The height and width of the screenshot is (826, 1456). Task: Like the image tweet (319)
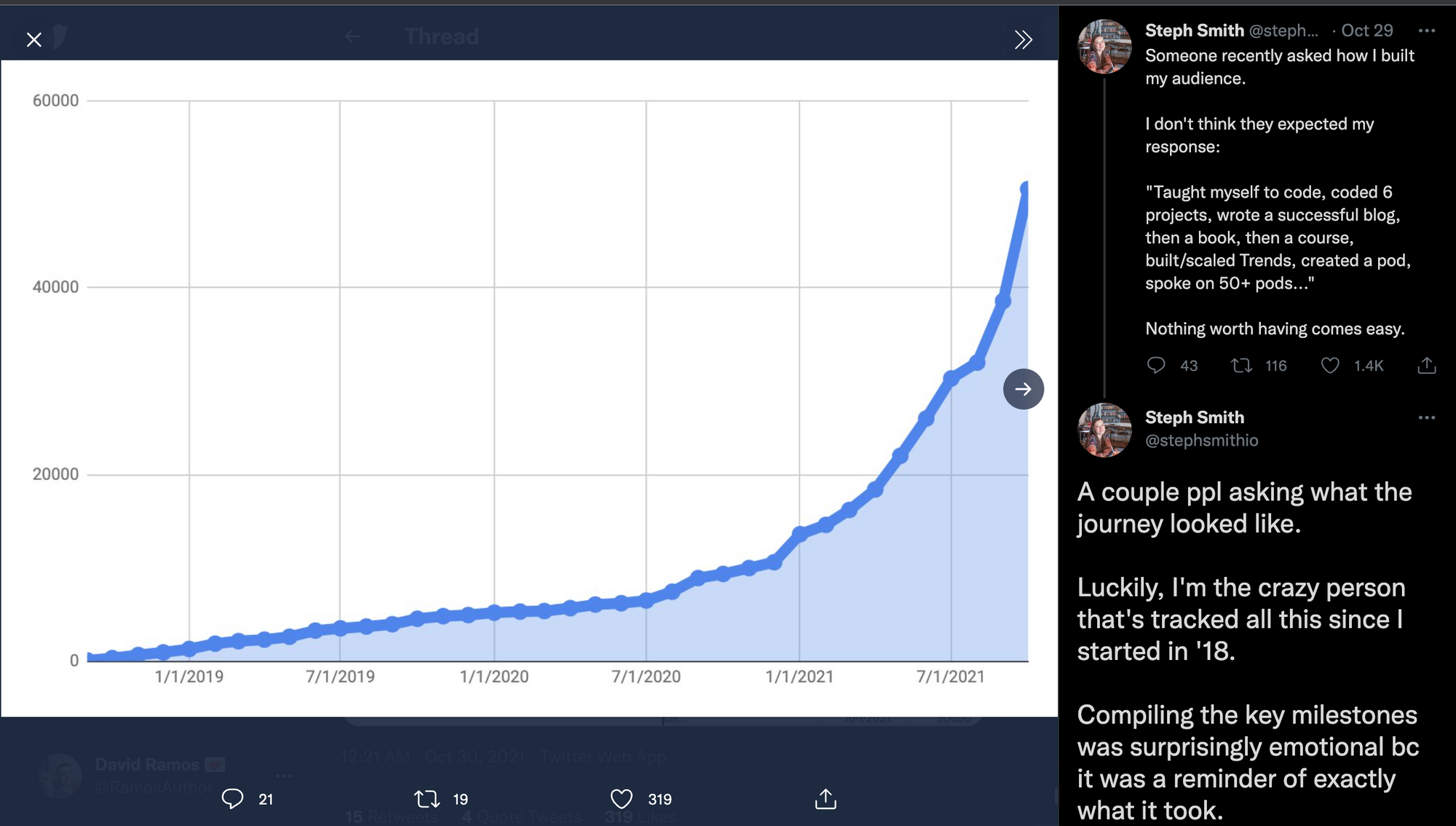(x=621, y=799)
